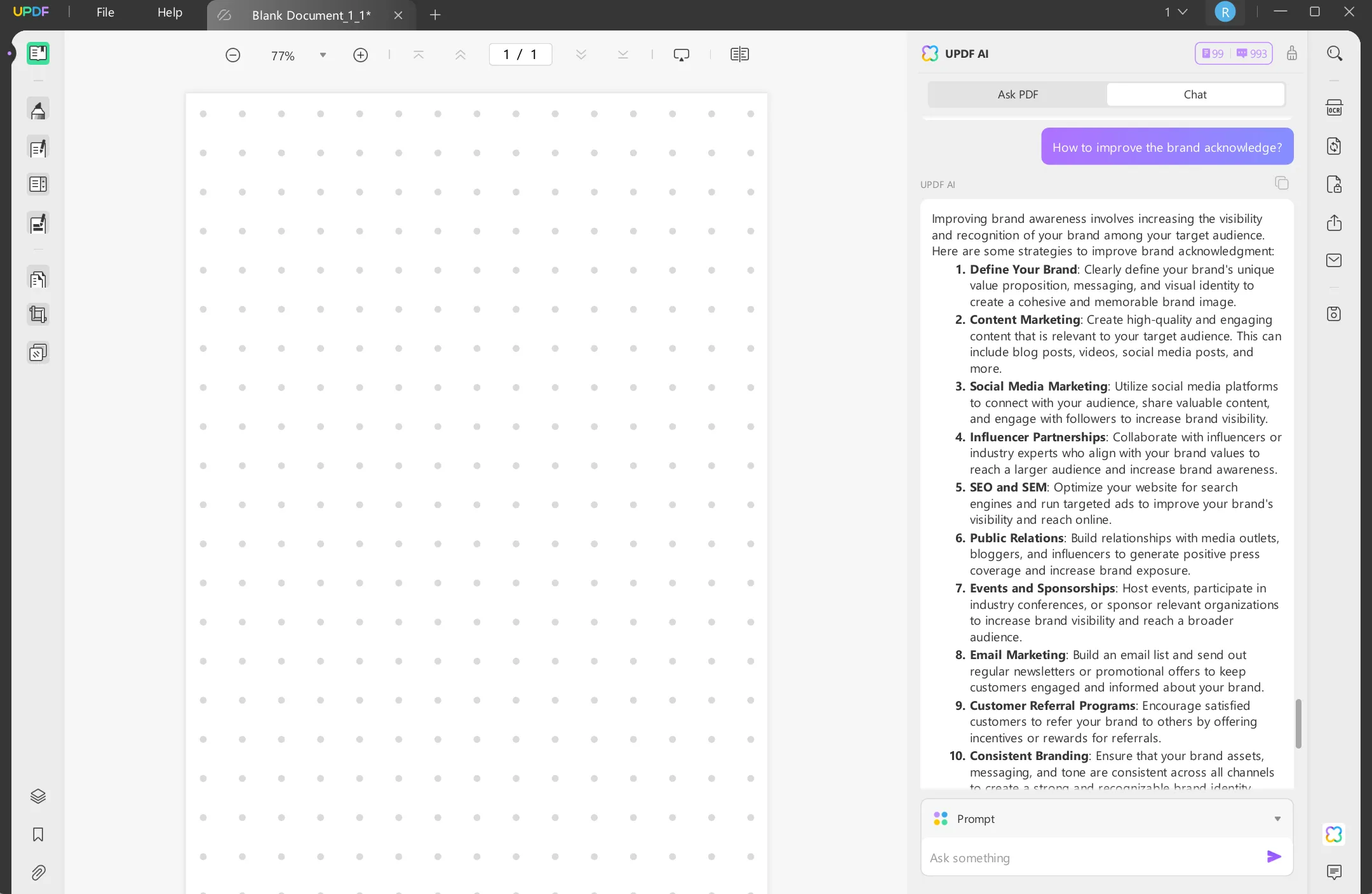Click the copy response button

(1281, 183)
